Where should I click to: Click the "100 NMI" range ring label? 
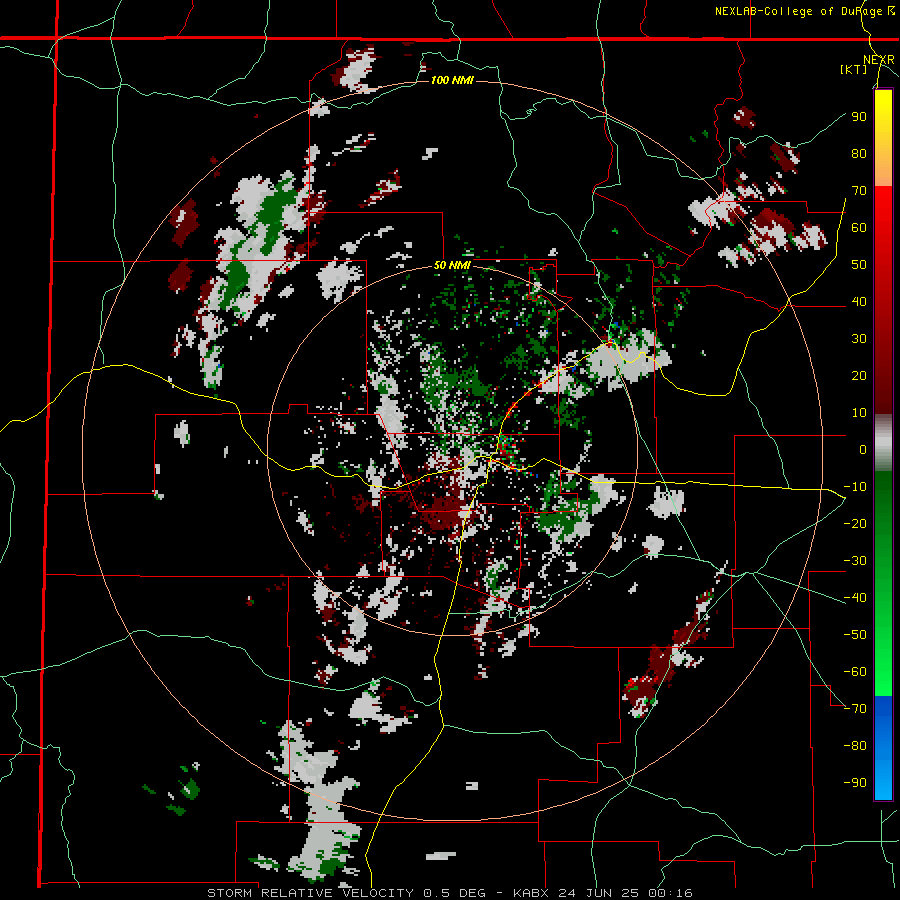point(452,80)
